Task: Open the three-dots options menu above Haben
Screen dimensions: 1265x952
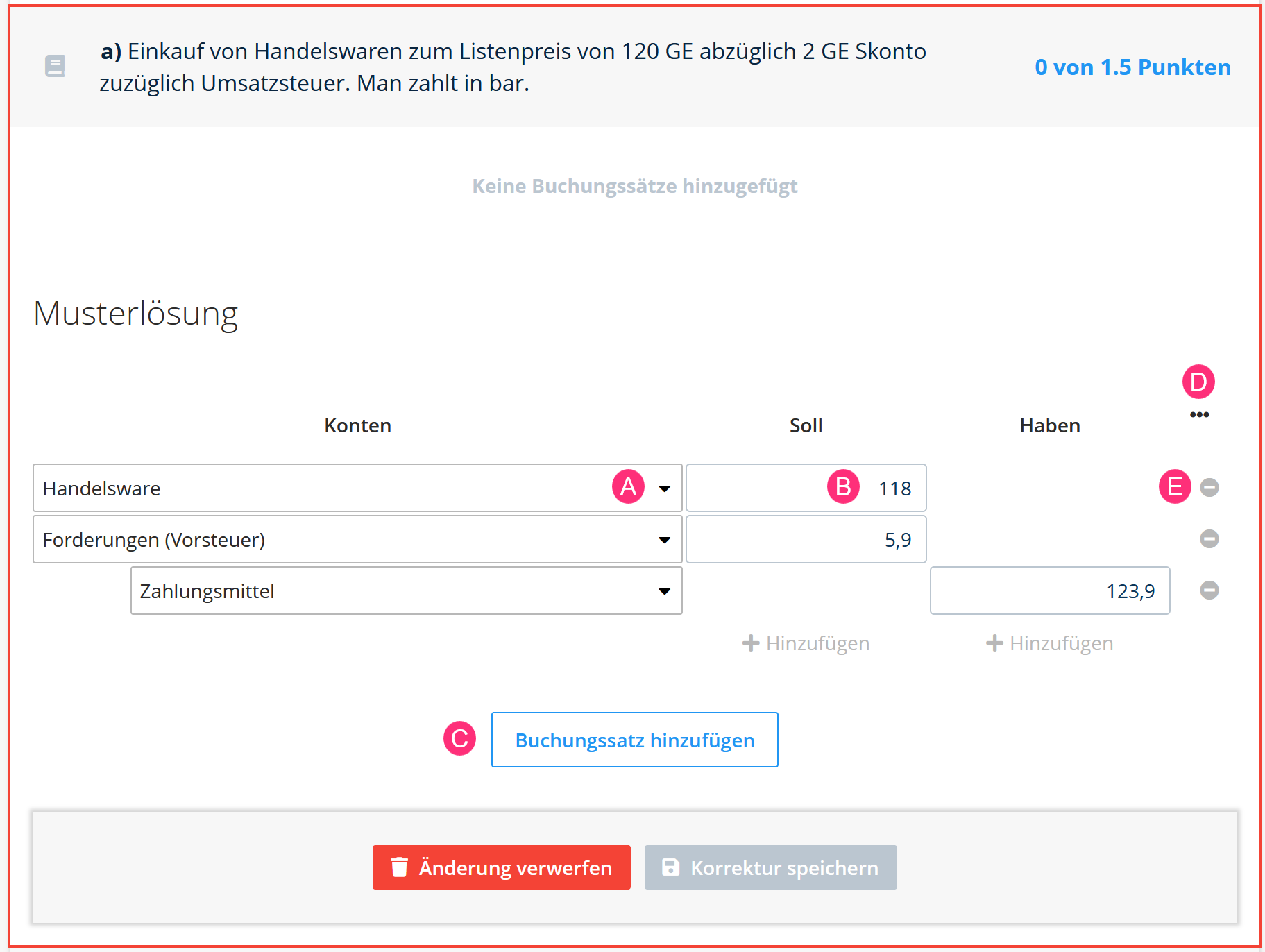Action: 1199,415
